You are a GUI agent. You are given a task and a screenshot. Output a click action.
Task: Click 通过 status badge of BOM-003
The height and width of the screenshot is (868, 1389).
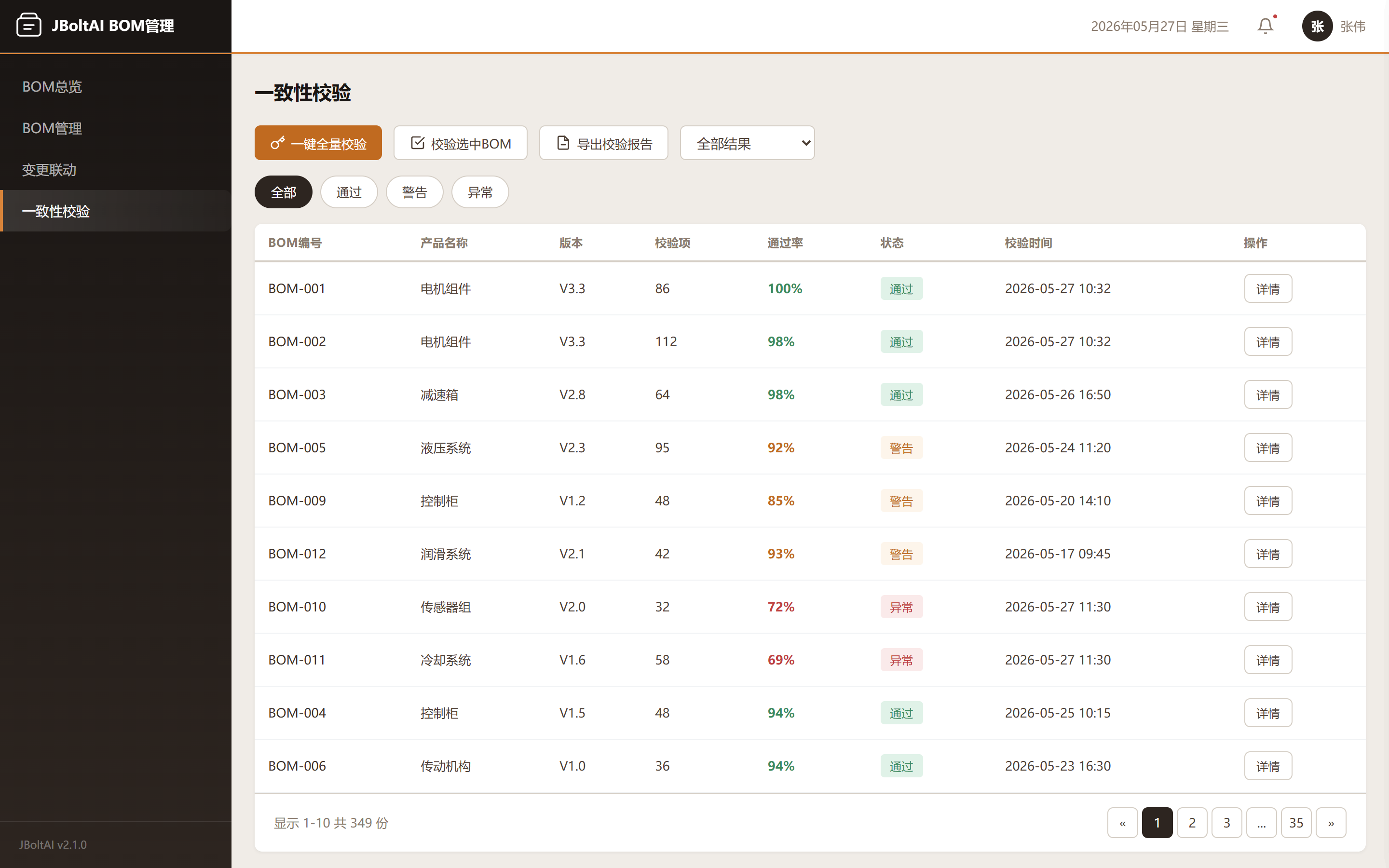902,394
